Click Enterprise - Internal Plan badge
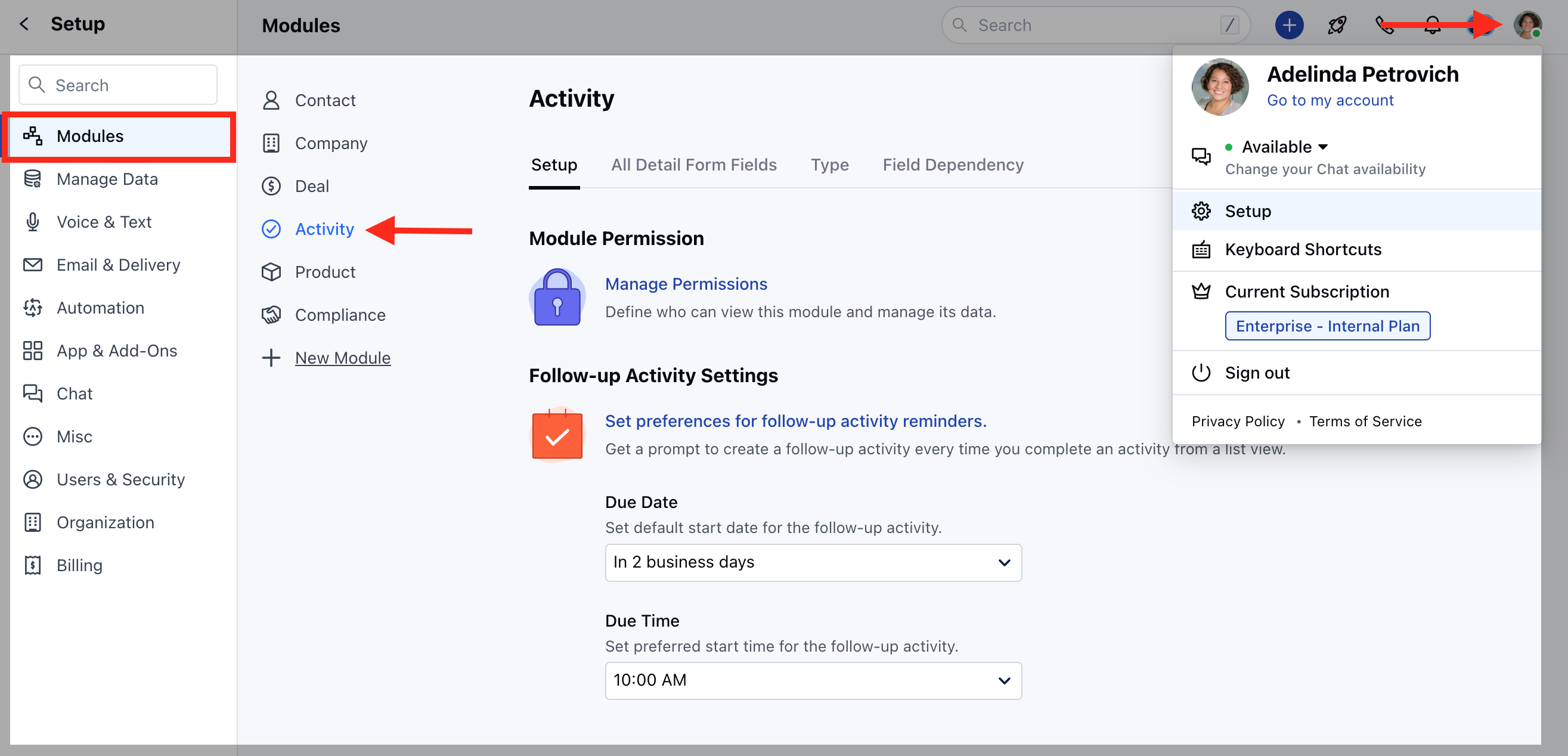Image resolution: width=1568 pixels, height=756 pixels. pos(1327,326)
